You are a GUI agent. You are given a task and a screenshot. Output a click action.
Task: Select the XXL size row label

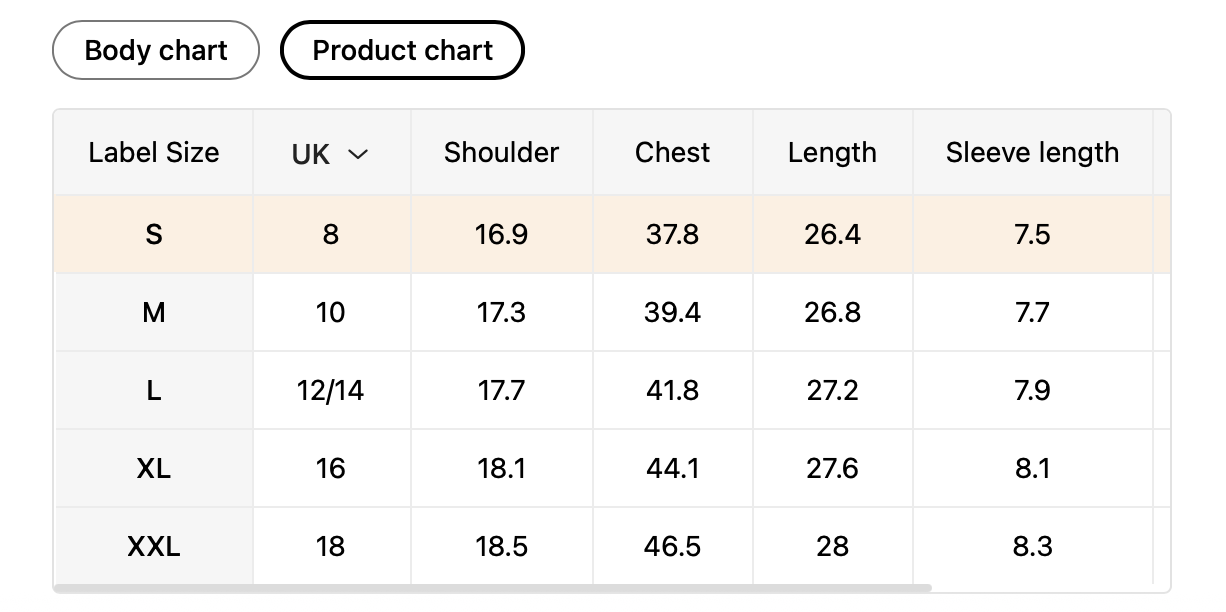(x=153, y=546)
